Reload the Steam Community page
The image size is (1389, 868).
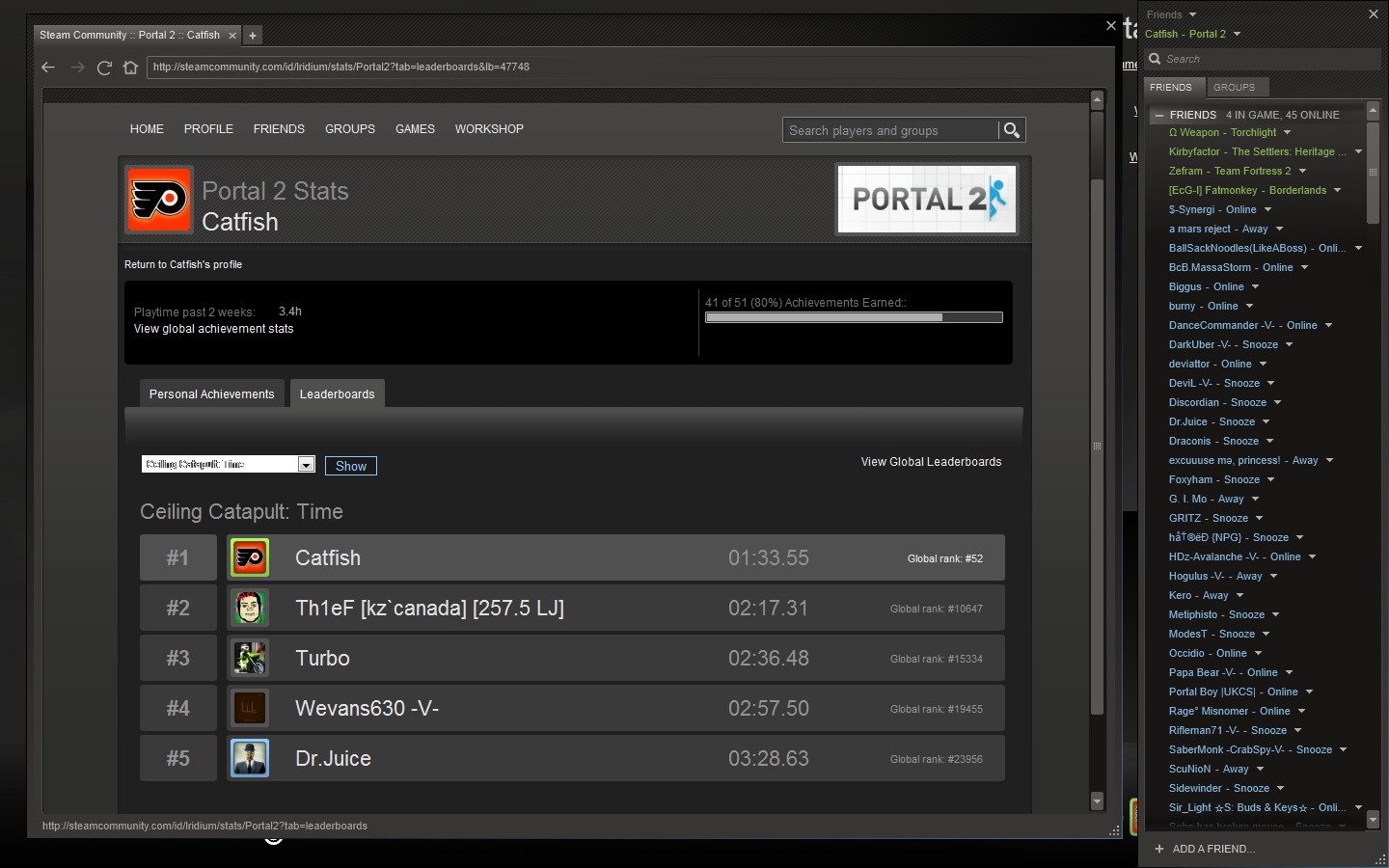pos(104,68)
